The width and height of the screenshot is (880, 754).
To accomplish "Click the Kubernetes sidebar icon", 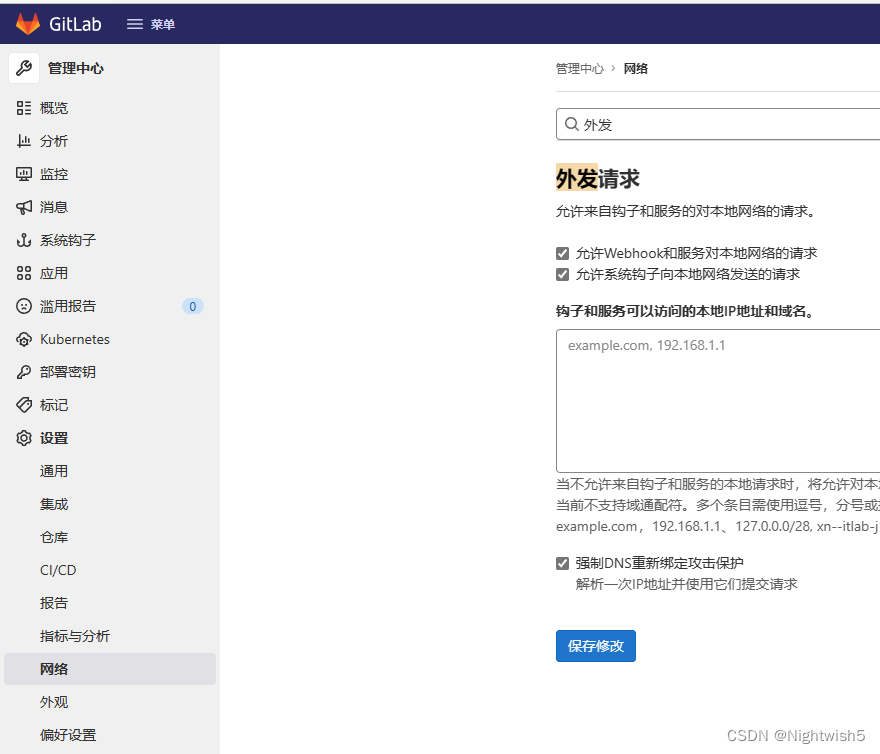I will pos(23,338).
